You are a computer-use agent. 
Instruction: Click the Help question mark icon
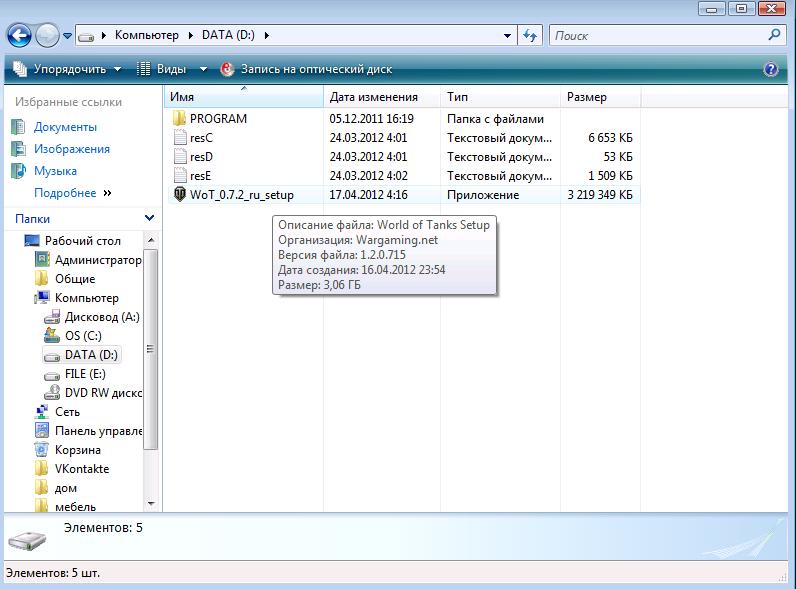[770, 69]
